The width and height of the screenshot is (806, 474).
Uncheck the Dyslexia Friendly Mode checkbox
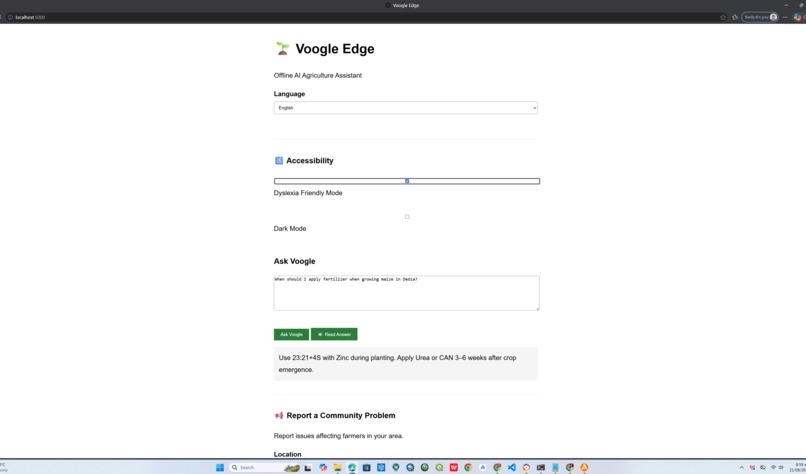click(407, 181)
